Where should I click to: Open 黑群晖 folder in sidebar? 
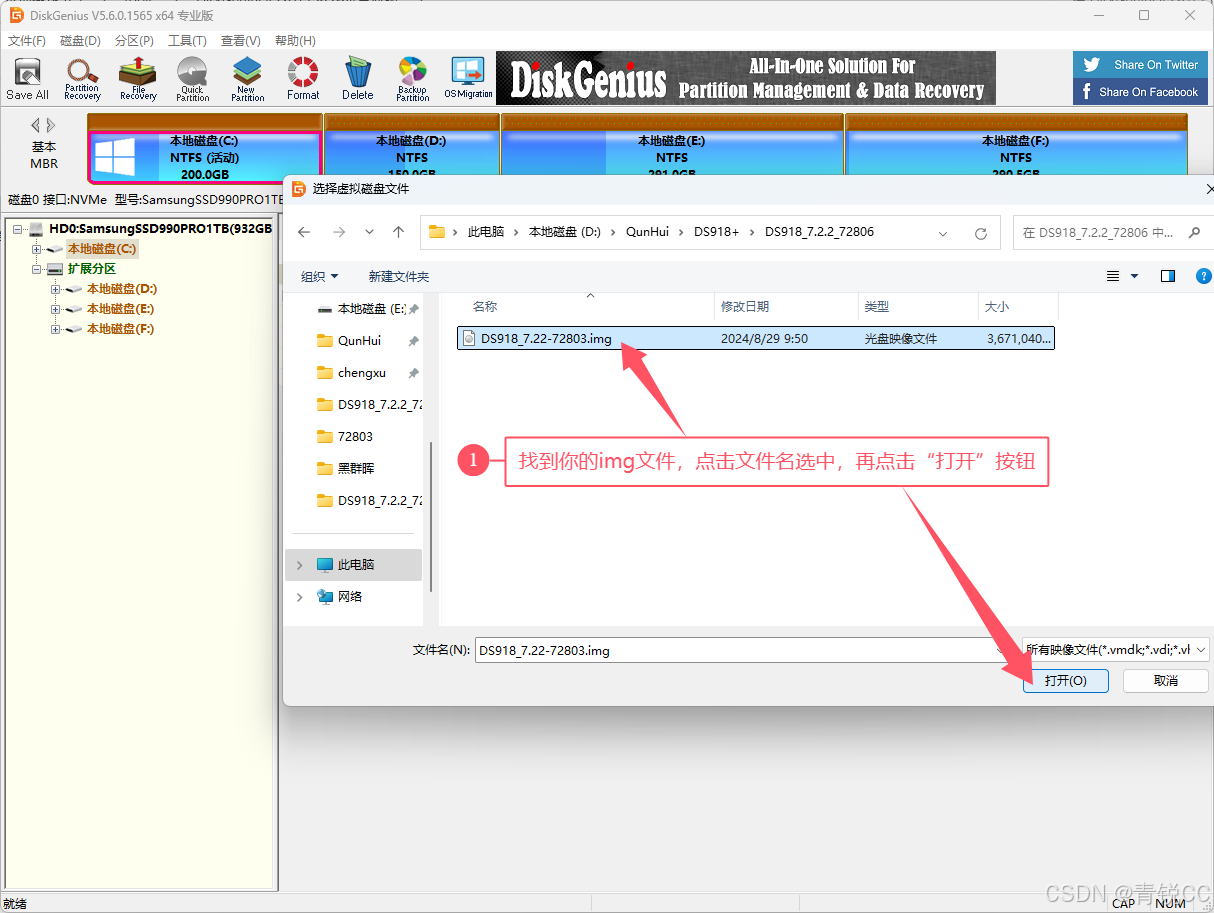[355, 468]
